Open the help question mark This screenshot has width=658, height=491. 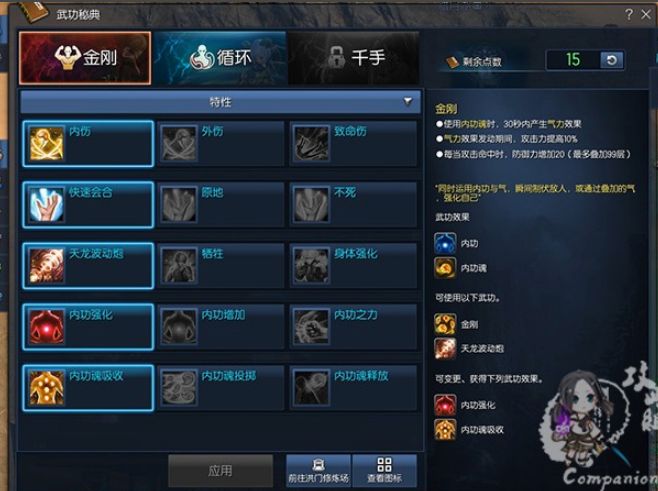click(629, 14)
